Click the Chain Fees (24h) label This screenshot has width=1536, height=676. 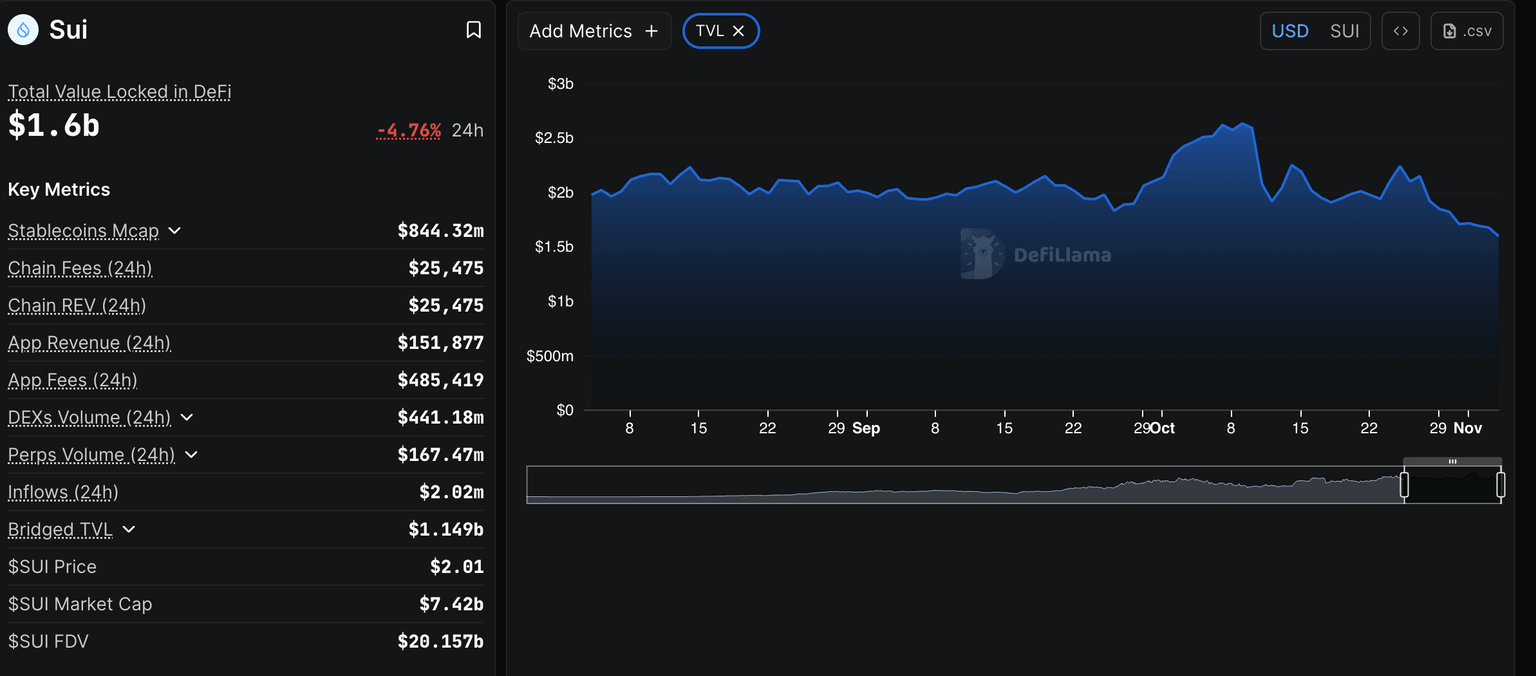(80, 268)
